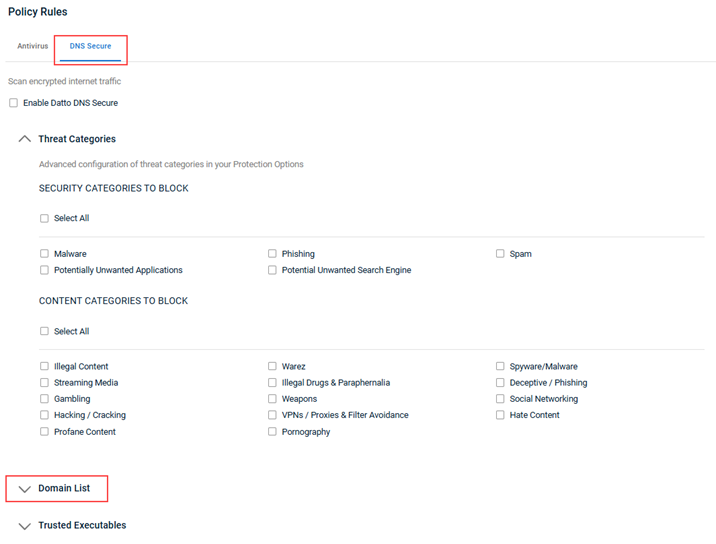Image resolution: width=716 pixels, height=544 pixels.
Task: Switch to the Antivirus tab
Action: click(x=32, y=46)
